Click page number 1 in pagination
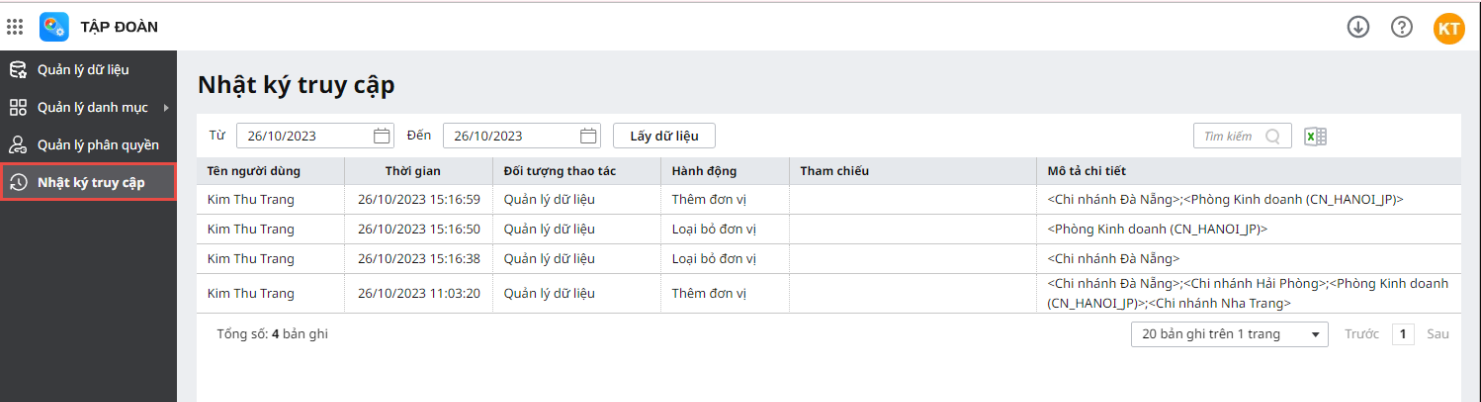 coord(1403,334)
